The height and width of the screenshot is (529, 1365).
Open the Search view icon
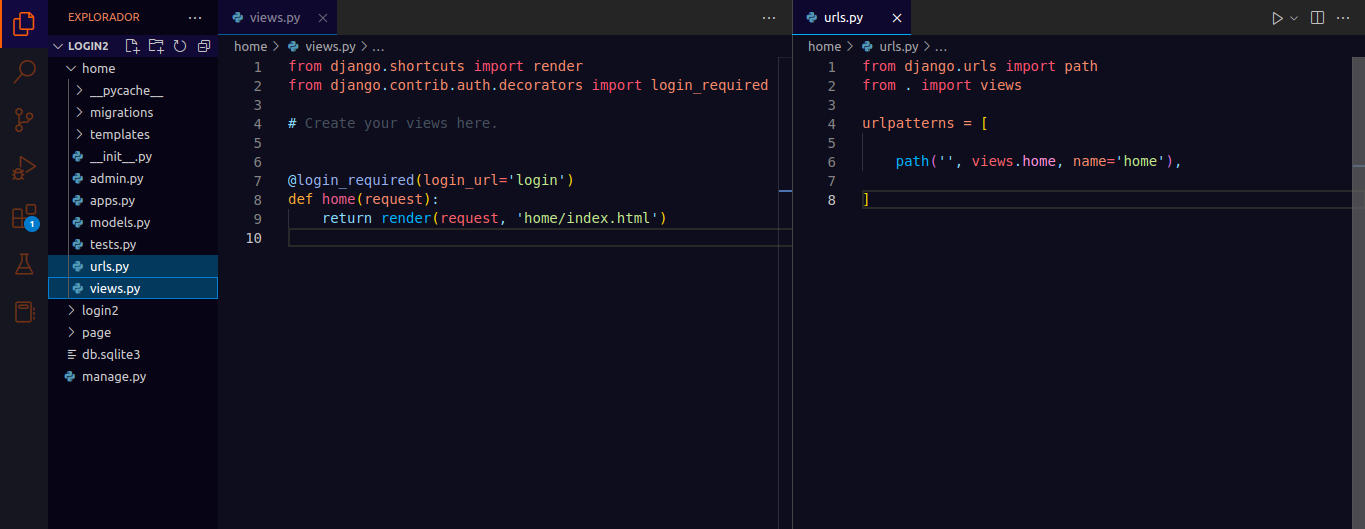24,71
